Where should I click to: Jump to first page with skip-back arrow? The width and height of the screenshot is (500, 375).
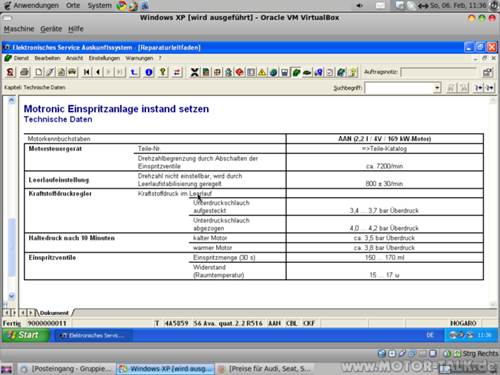(87, 72)
